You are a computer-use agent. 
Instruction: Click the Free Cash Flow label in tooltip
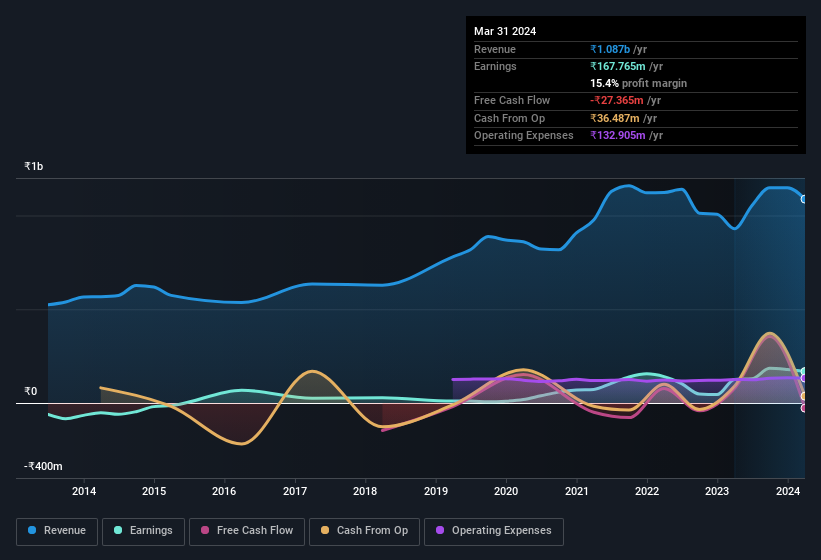click(512, 100)
